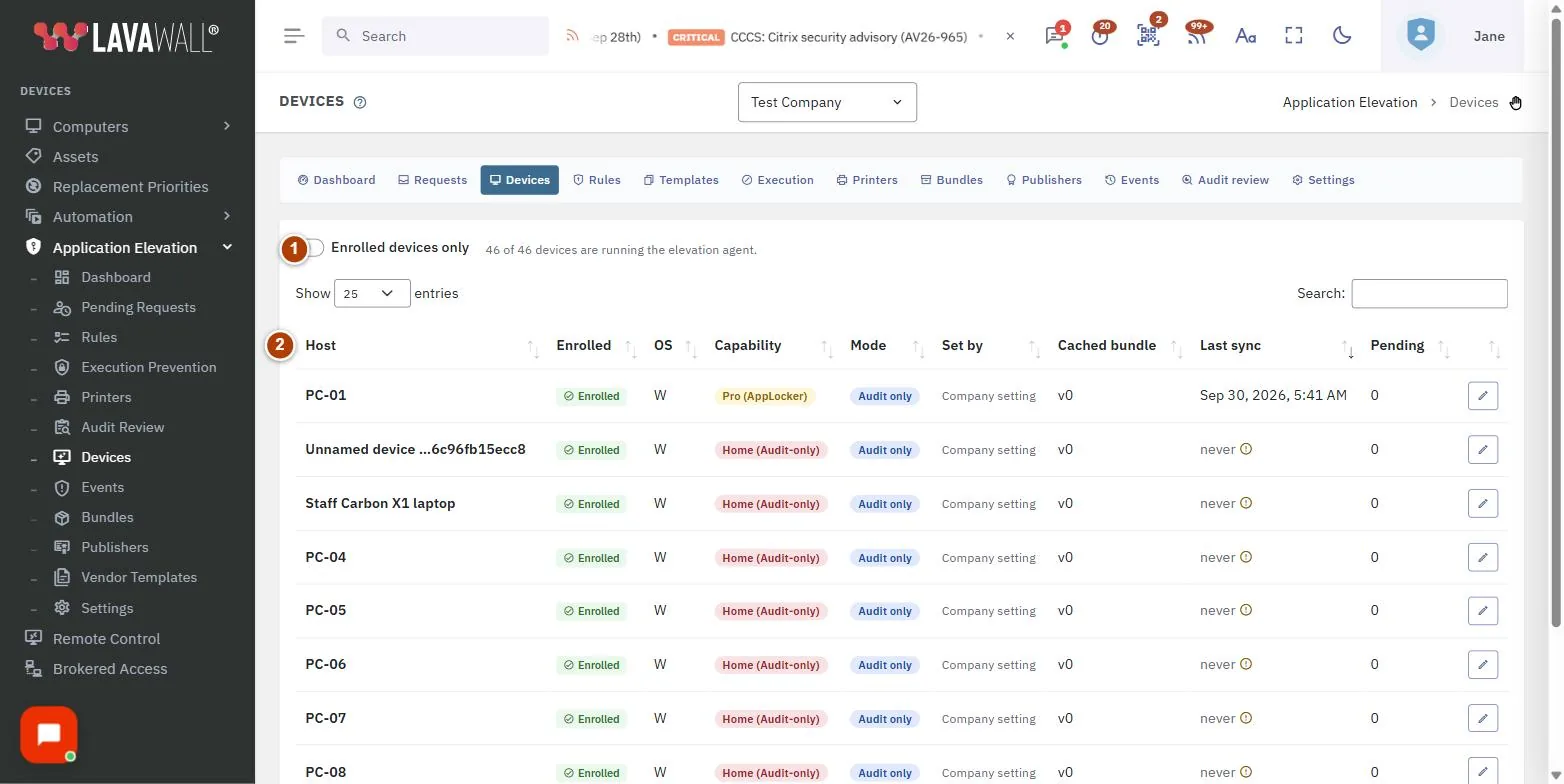This screenshot has height=784, width=1564.
Task: Open Vendor Templates in the sidebar
Action: (x=139, y=577)
